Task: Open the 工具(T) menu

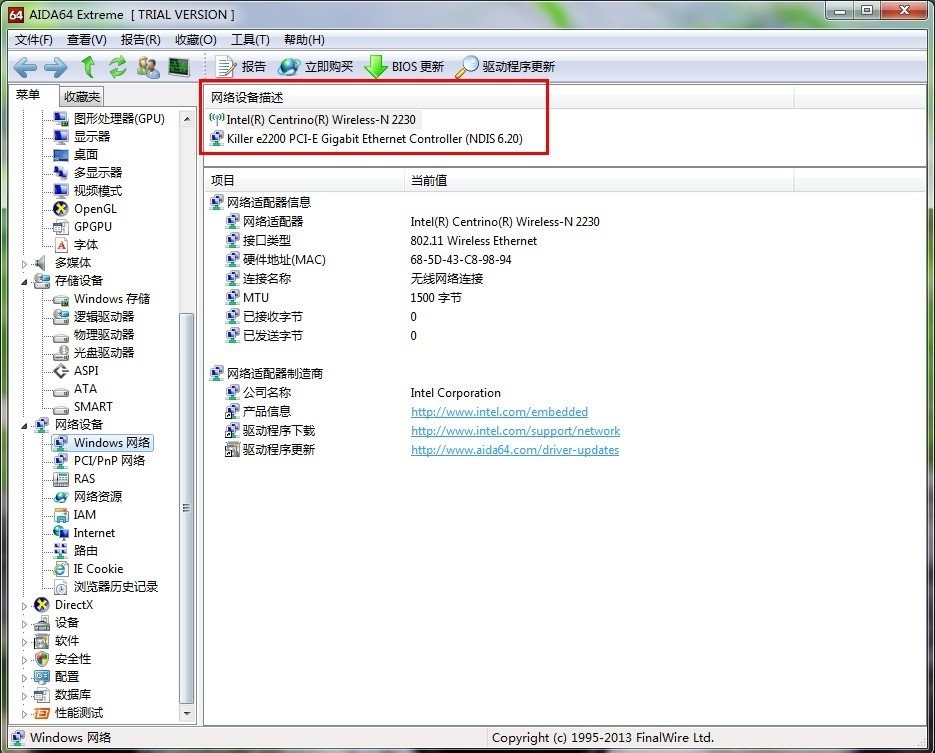Action: [x=250, y=40]
